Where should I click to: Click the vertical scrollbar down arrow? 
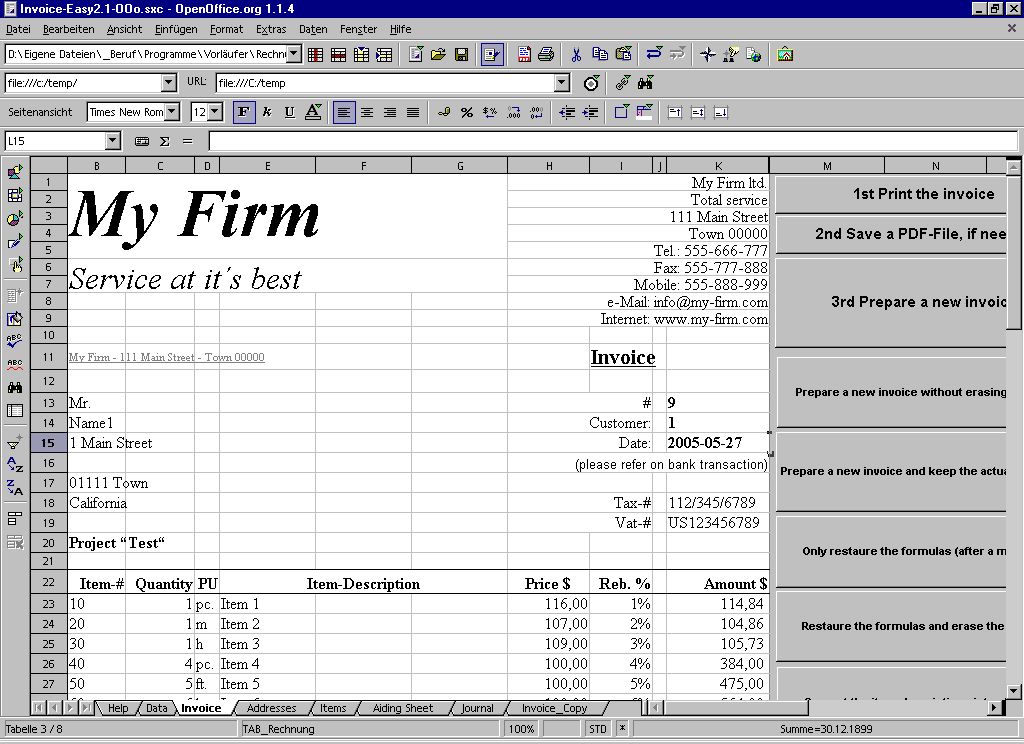pyautogui.click(x=1014, y=690)
